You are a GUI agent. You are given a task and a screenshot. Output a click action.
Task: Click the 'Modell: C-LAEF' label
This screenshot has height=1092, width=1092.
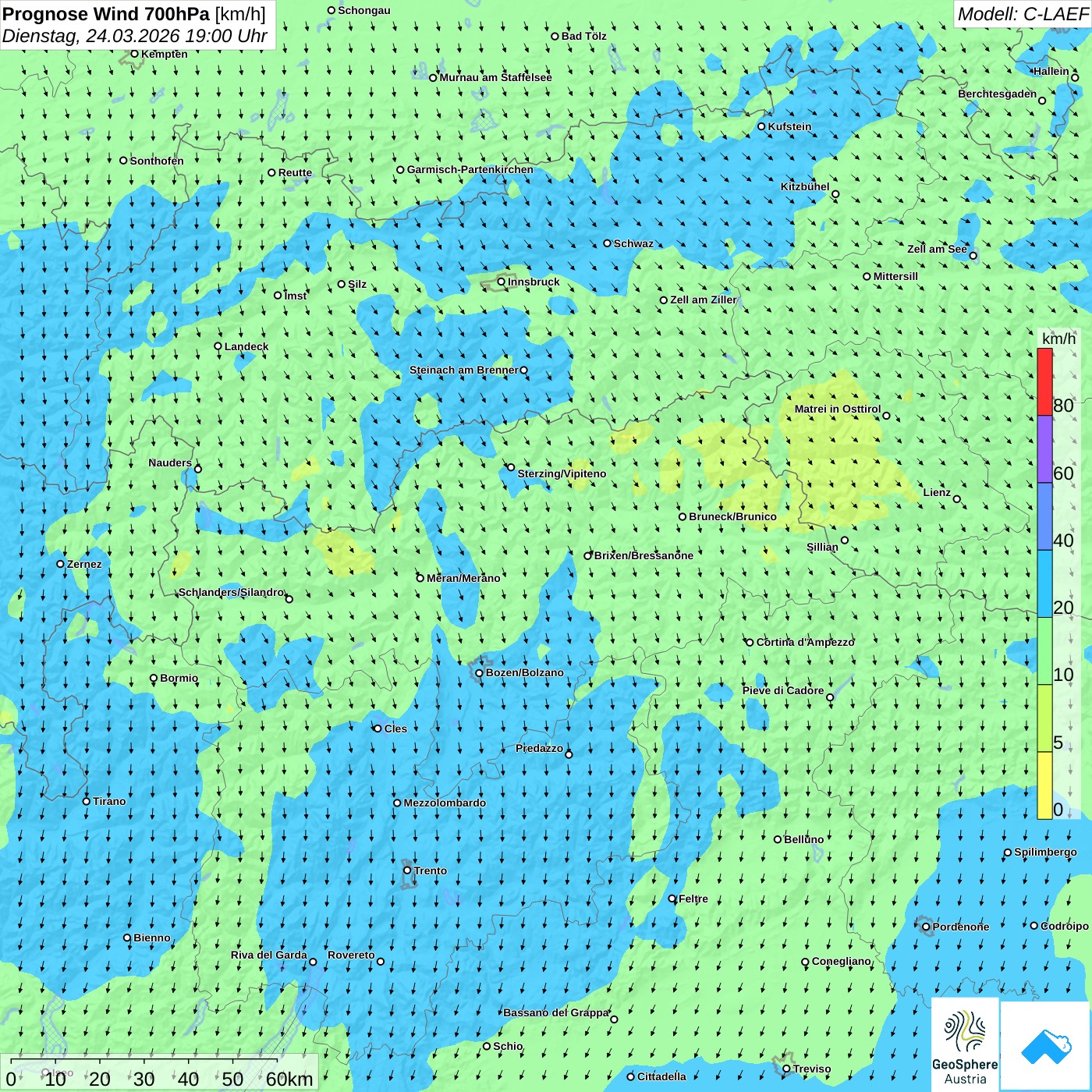pyautogui.click(x=1023, y=14)
